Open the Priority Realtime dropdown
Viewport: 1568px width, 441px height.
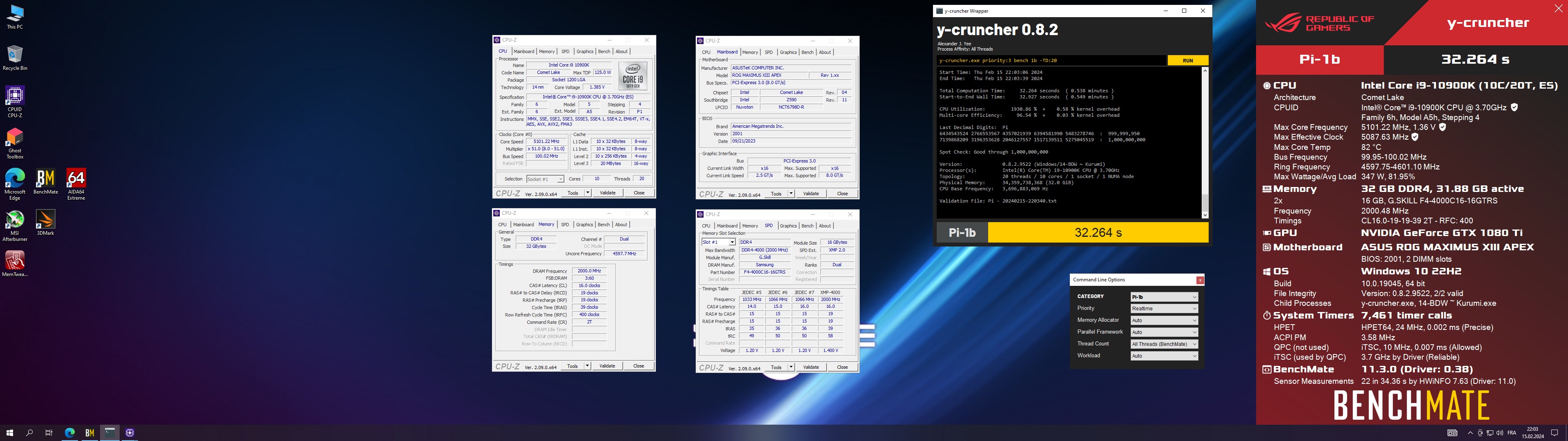[1164, 309]
